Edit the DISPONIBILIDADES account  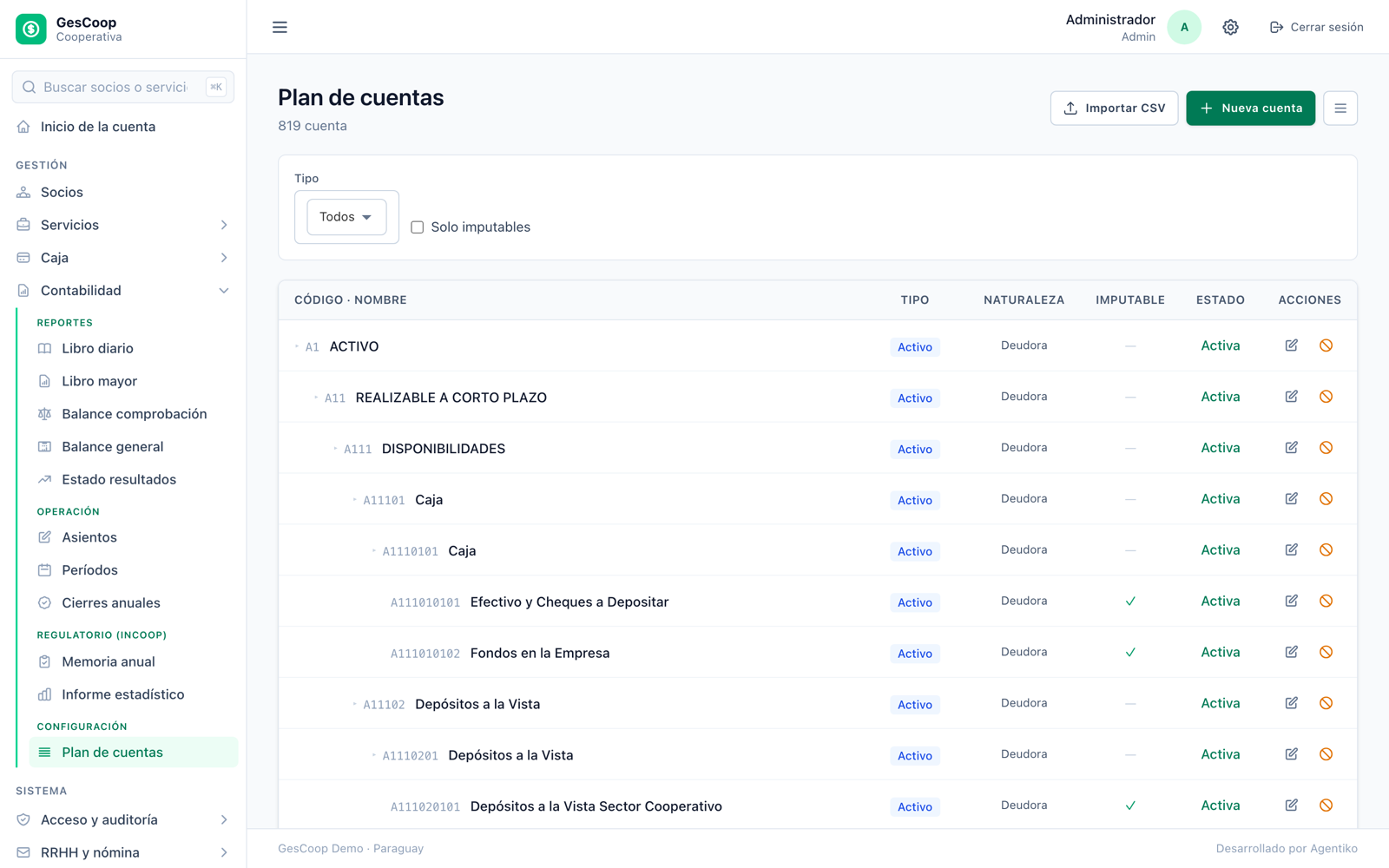pyautogui.click(x=1292, y=448)
